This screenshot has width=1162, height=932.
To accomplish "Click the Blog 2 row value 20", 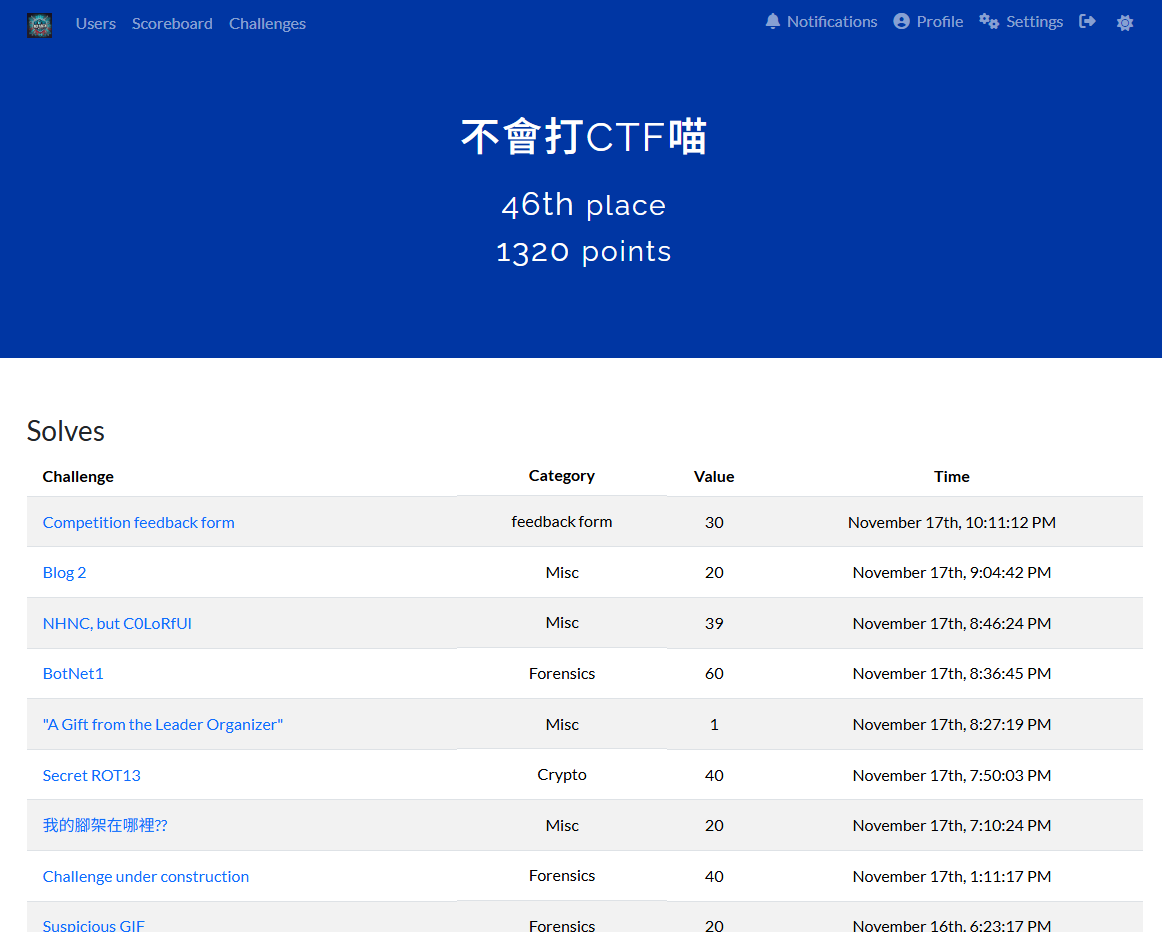I will (x=714, y=573).
